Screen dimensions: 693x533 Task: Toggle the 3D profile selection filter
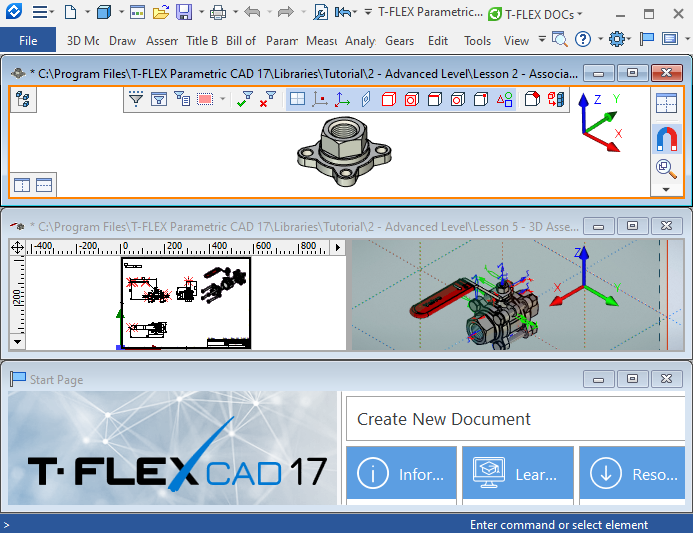coord(366,99)
